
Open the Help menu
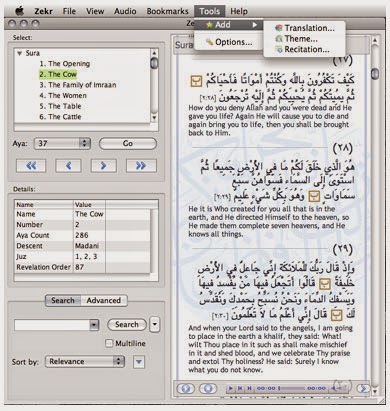click(x=239, y=11)
